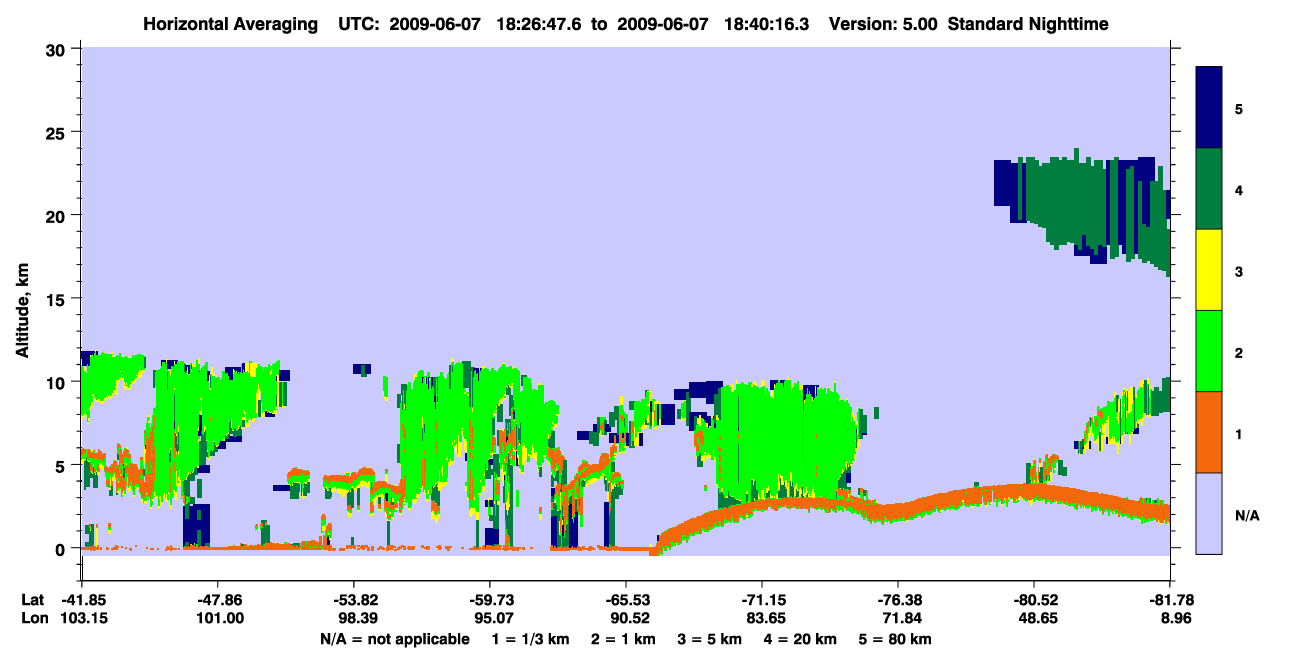Click 'Version: 5.00' in the title
The image size is (1300, 667).
tap(883, 23)
